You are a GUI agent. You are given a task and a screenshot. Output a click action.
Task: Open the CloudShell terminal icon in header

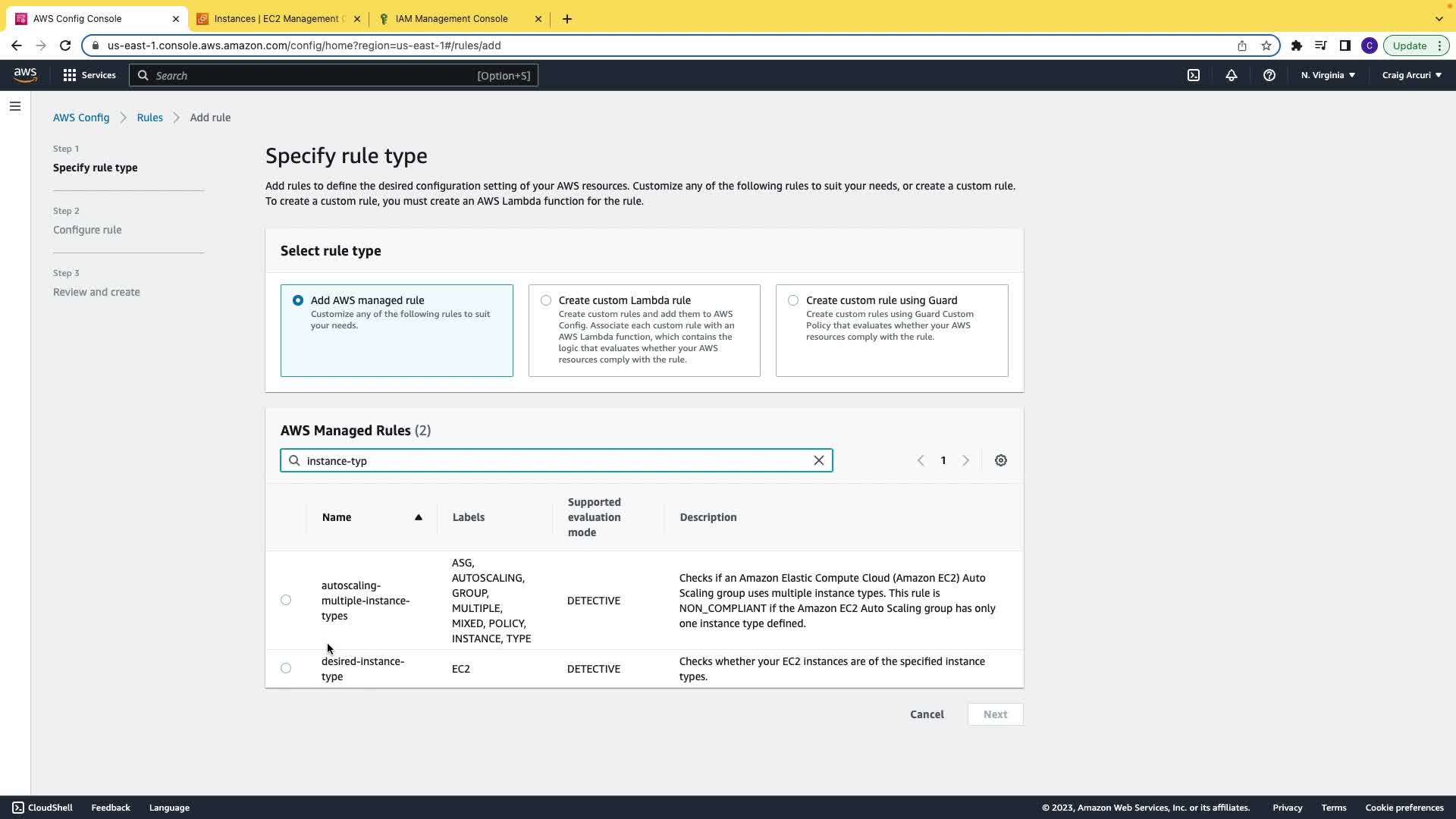coord(1194,75)
